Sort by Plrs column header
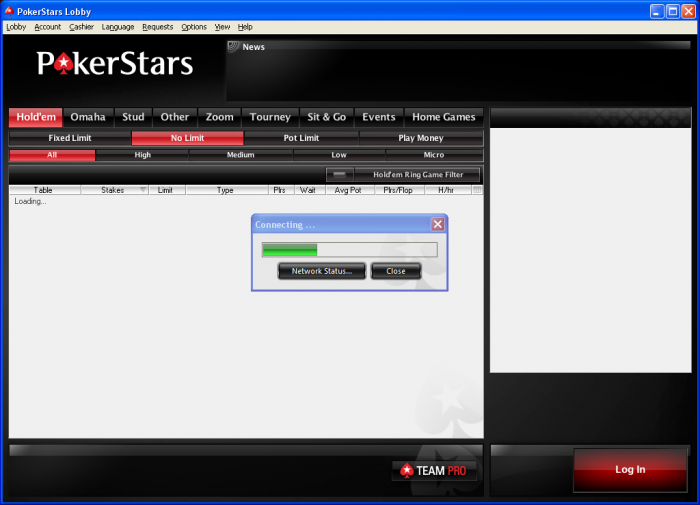 pos(281,190)
